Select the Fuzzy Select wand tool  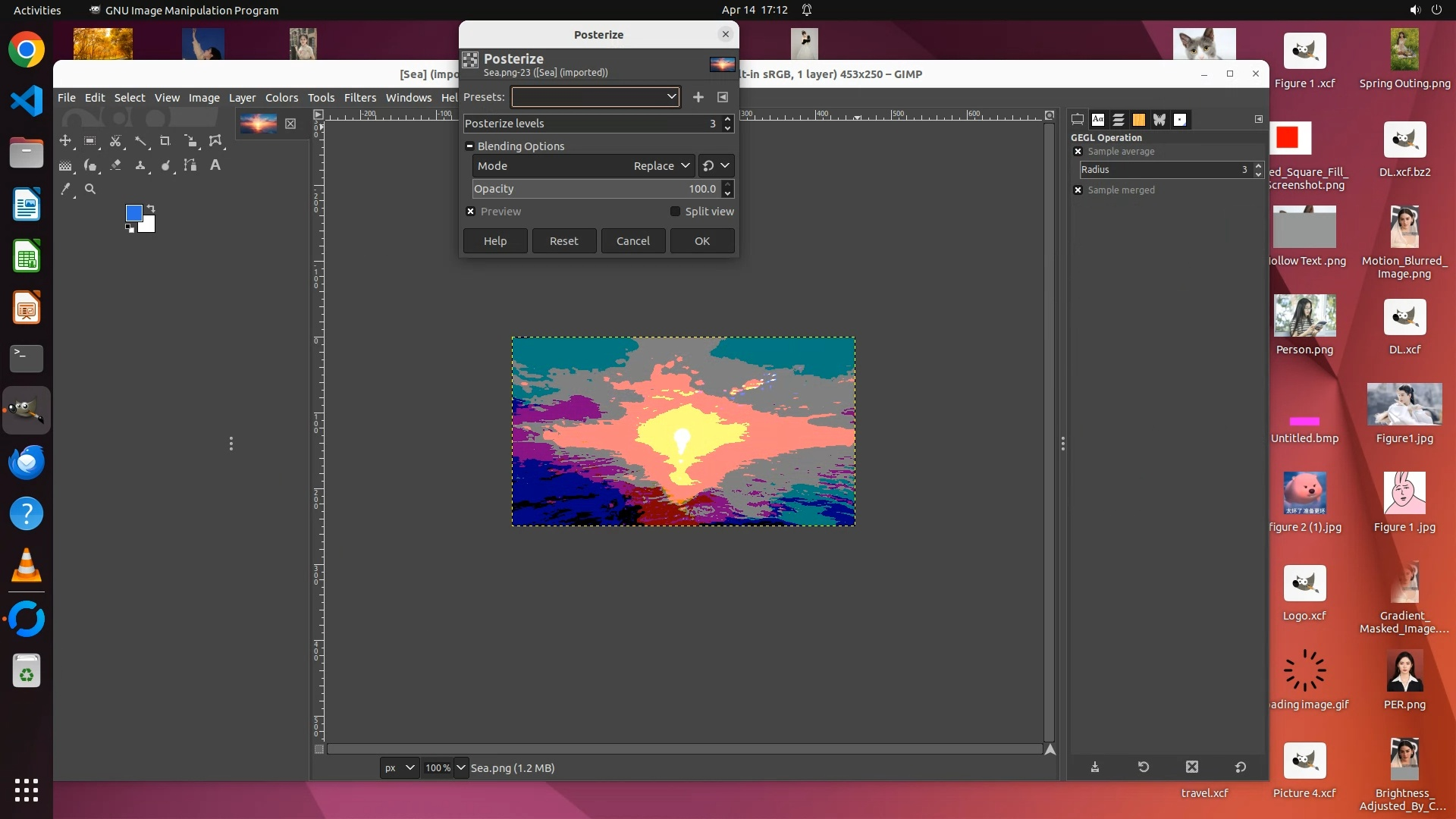tap(140, 141)
